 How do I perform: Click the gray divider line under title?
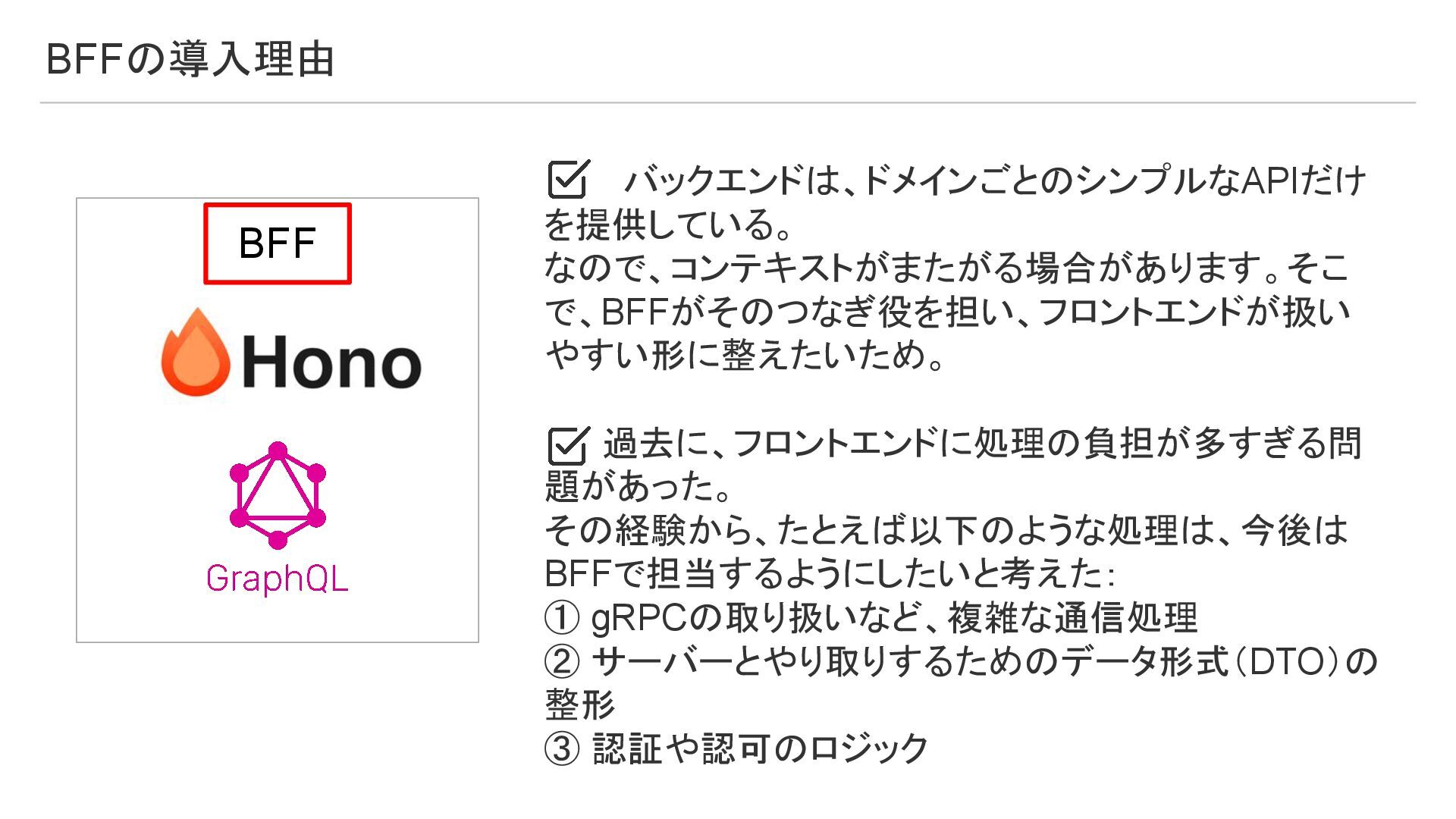[x=728, y=102]
